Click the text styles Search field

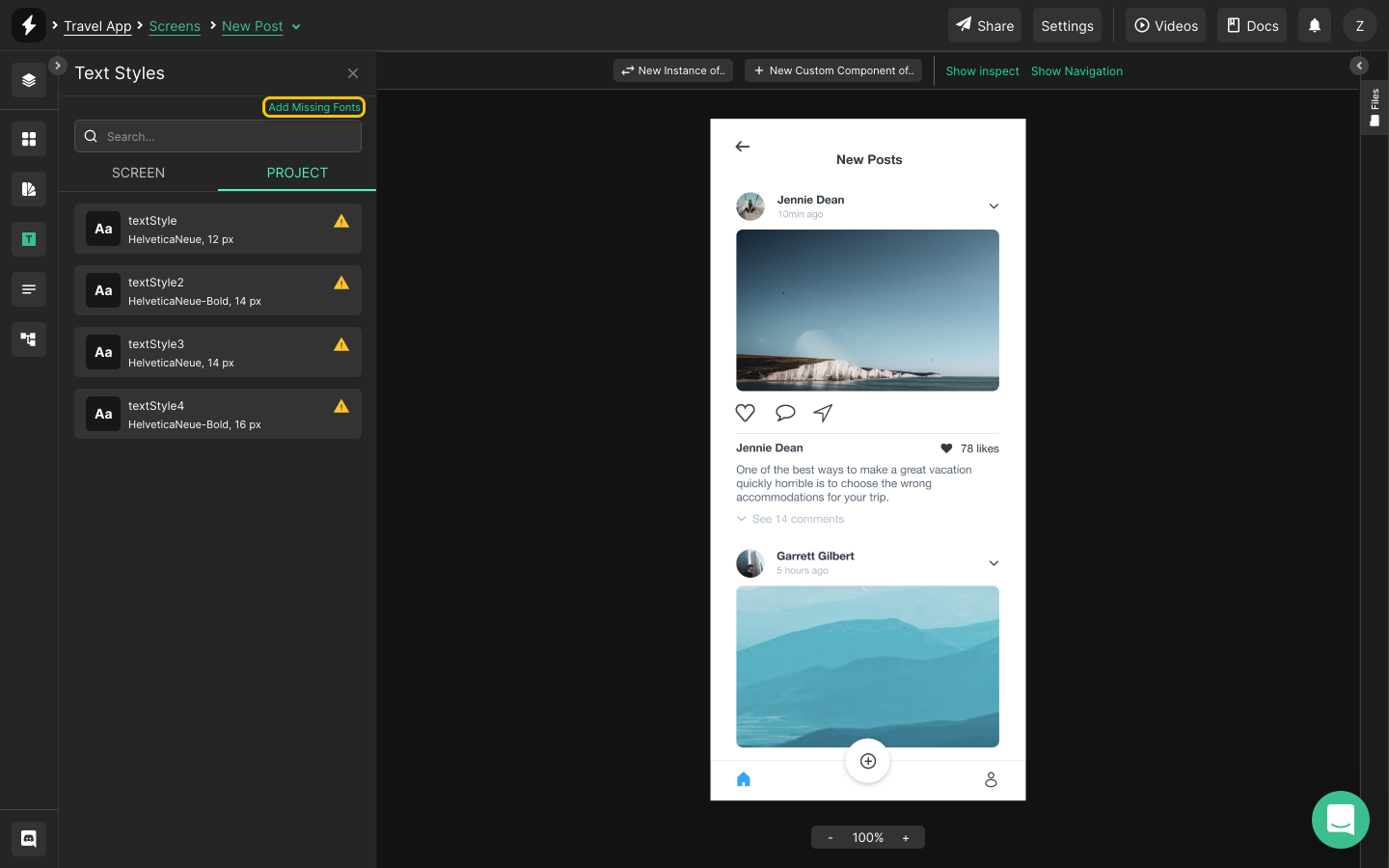point(218,137)
